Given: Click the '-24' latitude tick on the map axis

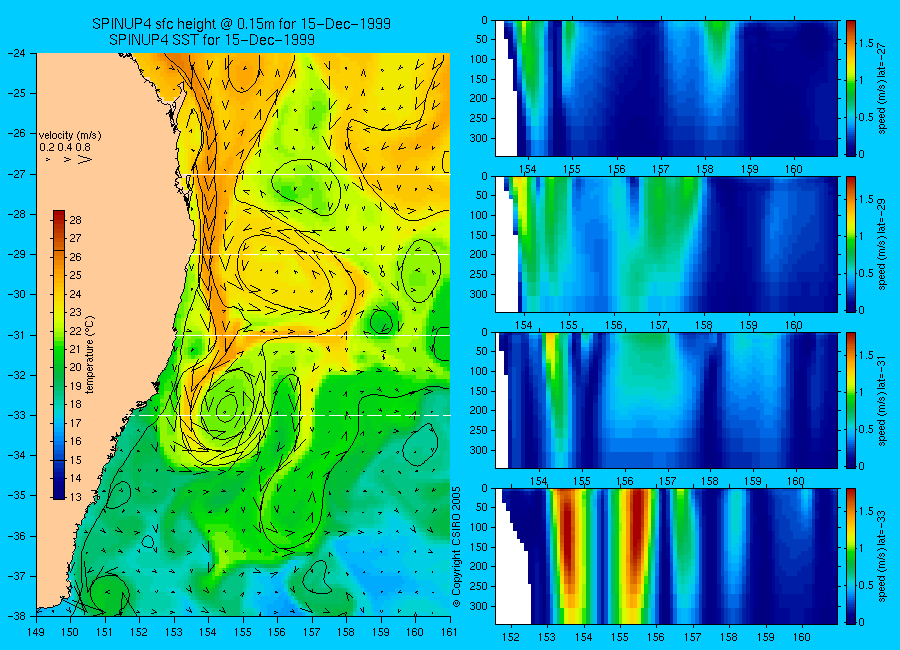Looking at the screenshot, I should (x=17, y=53).
